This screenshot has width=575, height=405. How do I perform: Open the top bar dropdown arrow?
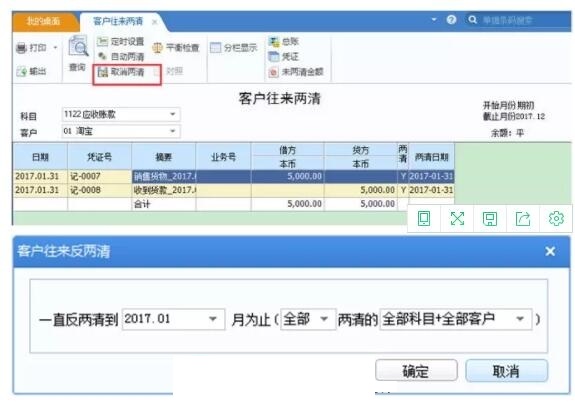point(434,19)
